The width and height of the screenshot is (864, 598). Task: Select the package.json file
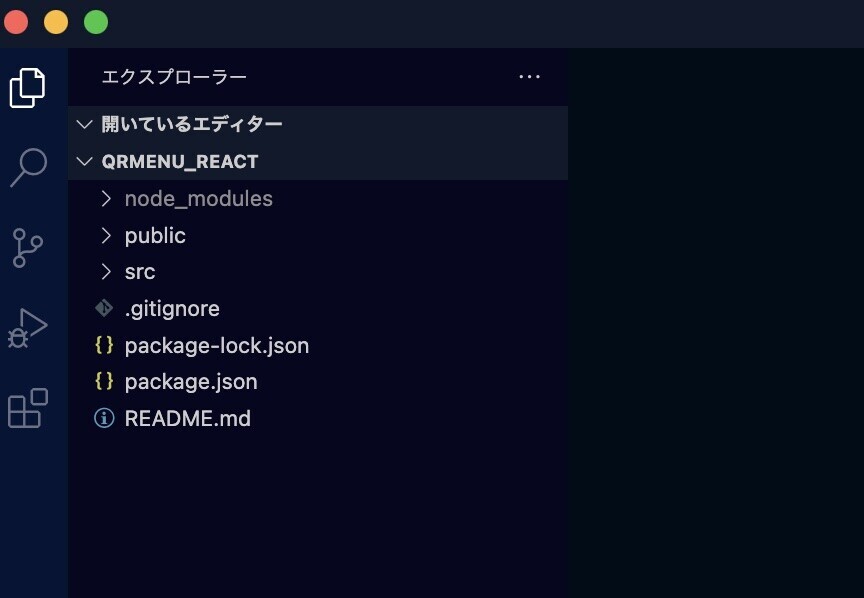[190, 381]
